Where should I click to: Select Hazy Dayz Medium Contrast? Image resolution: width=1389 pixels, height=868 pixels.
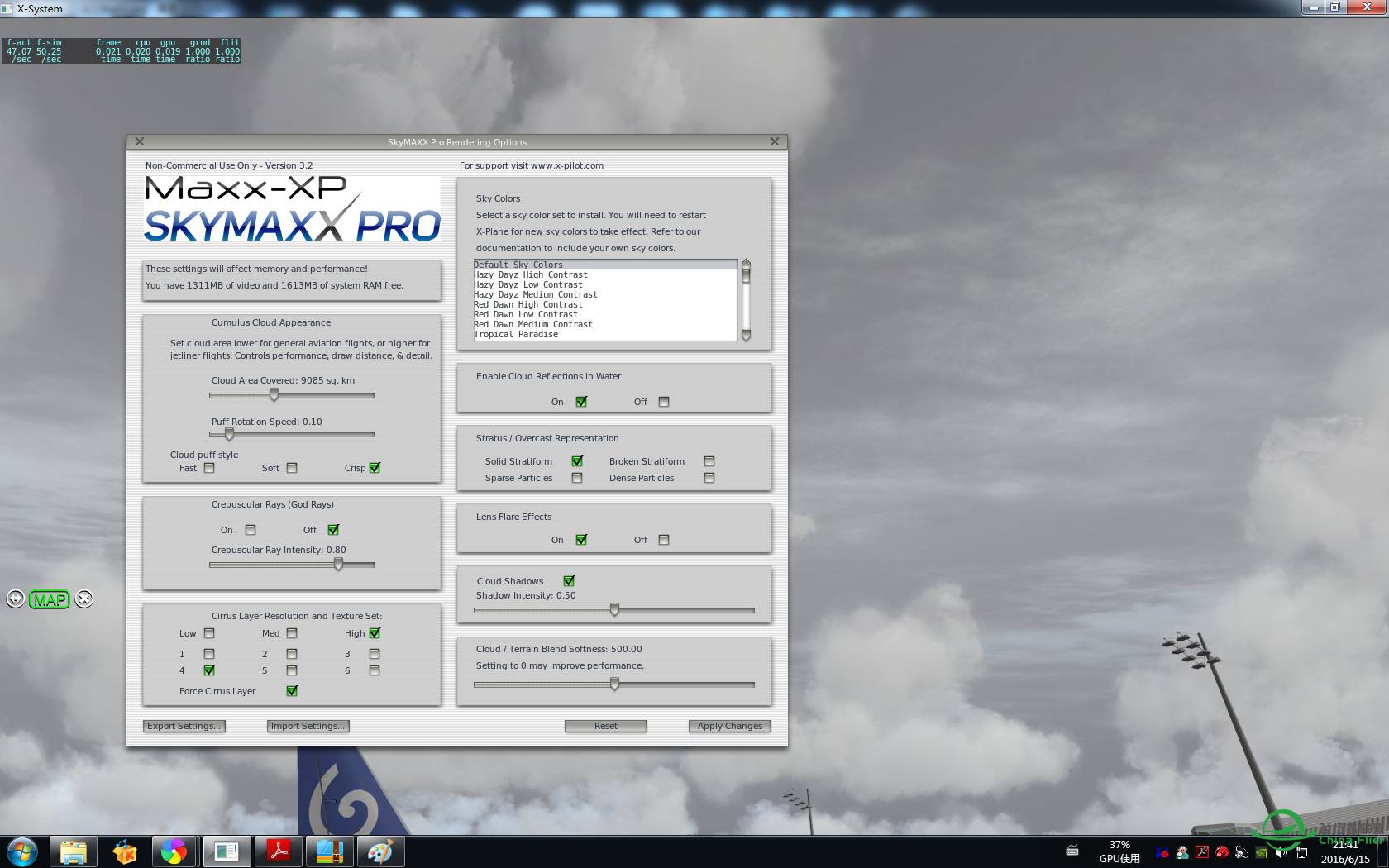click(605, 294)
